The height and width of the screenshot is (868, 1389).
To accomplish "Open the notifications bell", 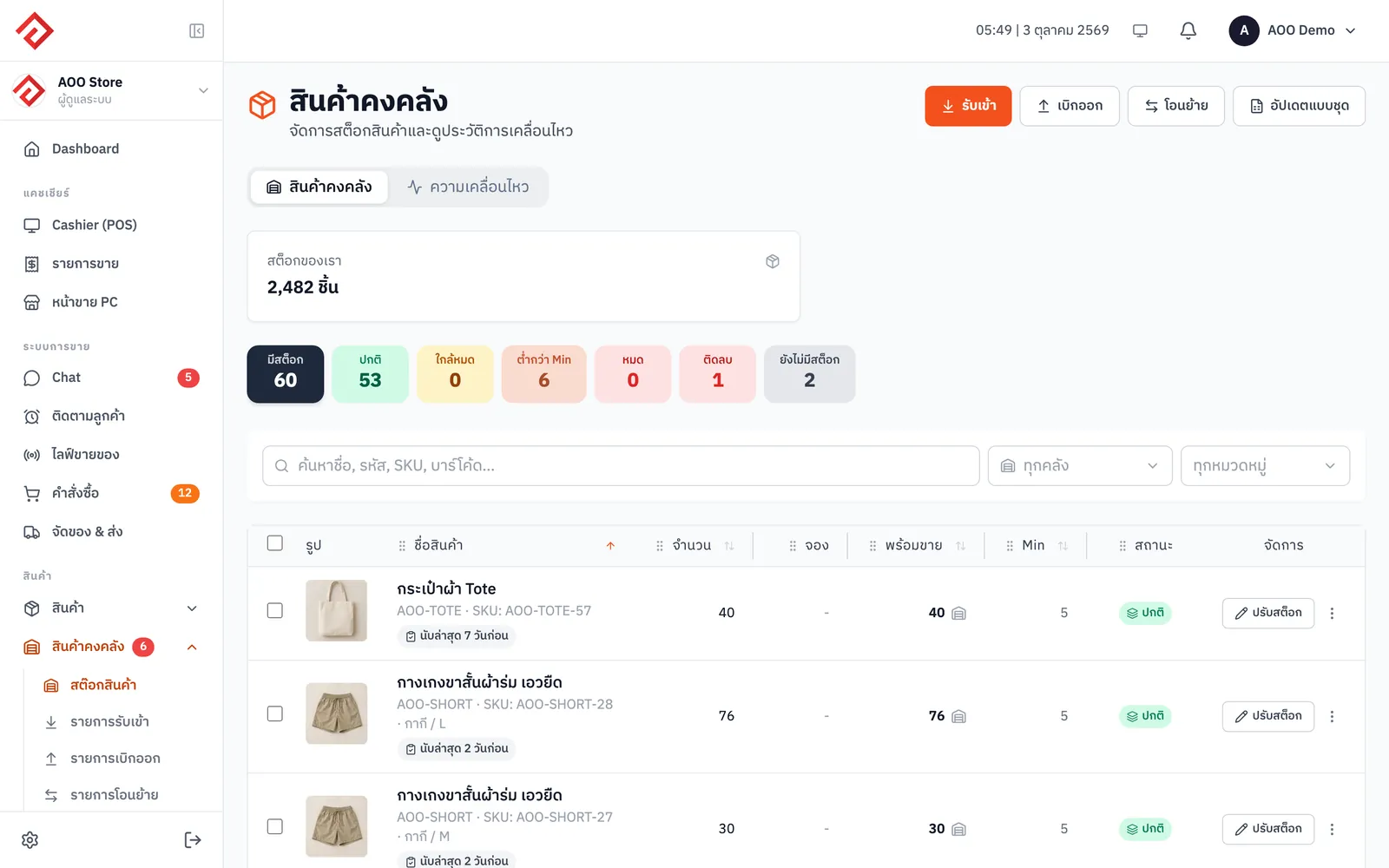I will point(1188,30).
